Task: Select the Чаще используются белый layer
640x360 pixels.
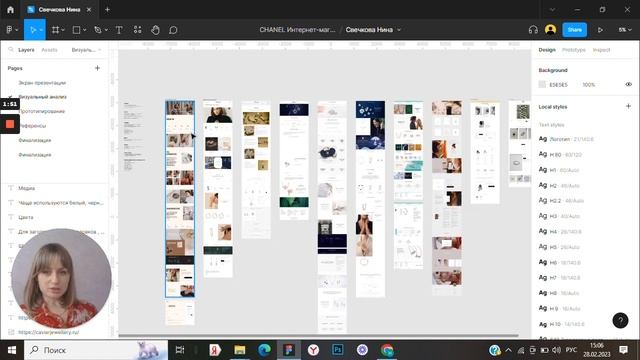Action: coord(61,202)
